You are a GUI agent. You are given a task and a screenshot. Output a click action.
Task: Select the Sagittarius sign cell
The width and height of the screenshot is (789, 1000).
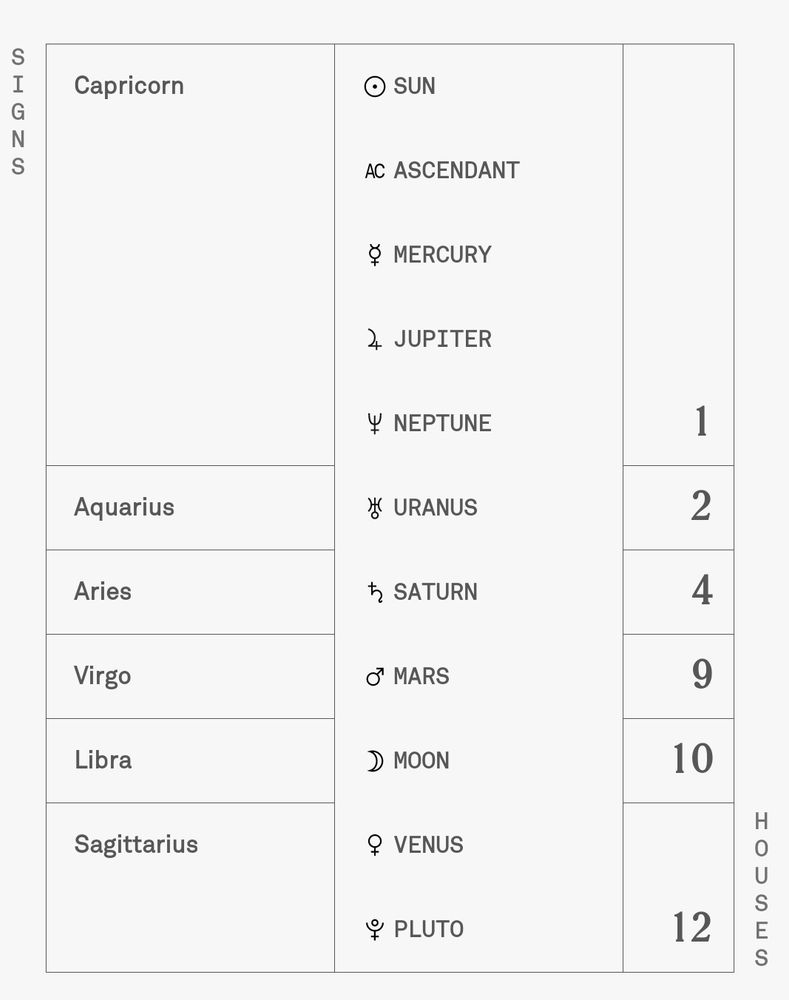190,887
